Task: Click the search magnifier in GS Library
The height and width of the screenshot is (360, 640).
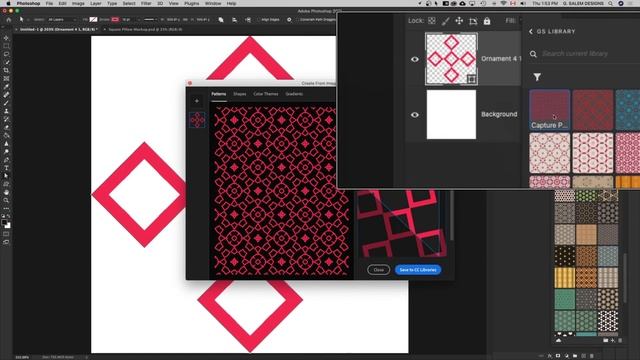Action: pos(533,54)
